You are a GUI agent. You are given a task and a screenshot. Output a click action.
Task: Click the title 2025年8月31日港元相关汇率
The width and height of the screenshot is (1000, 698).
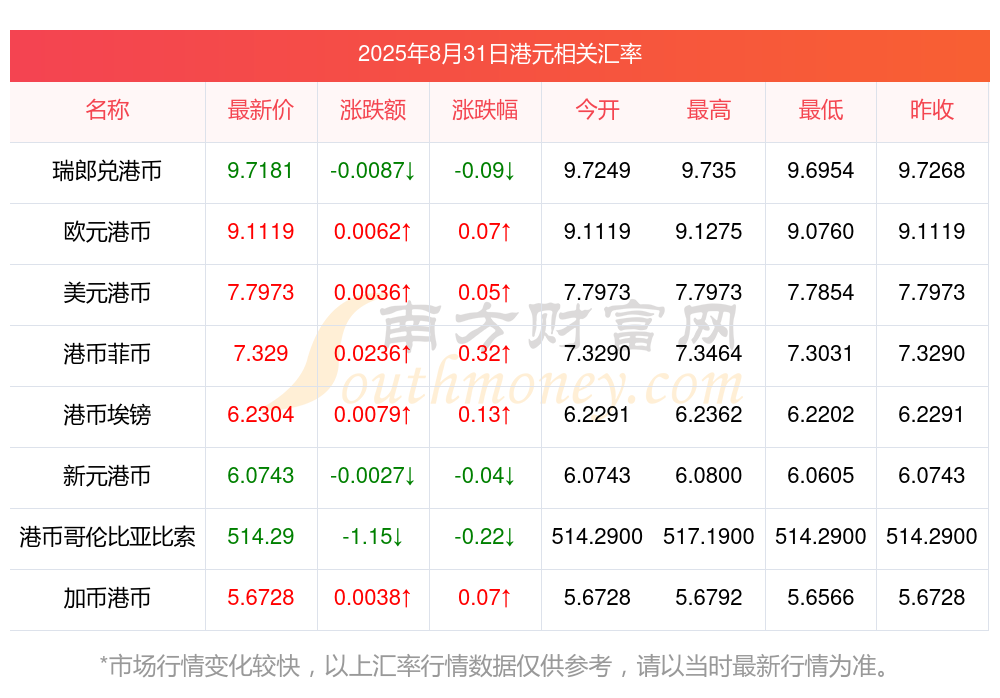click(x=499, y=54)
